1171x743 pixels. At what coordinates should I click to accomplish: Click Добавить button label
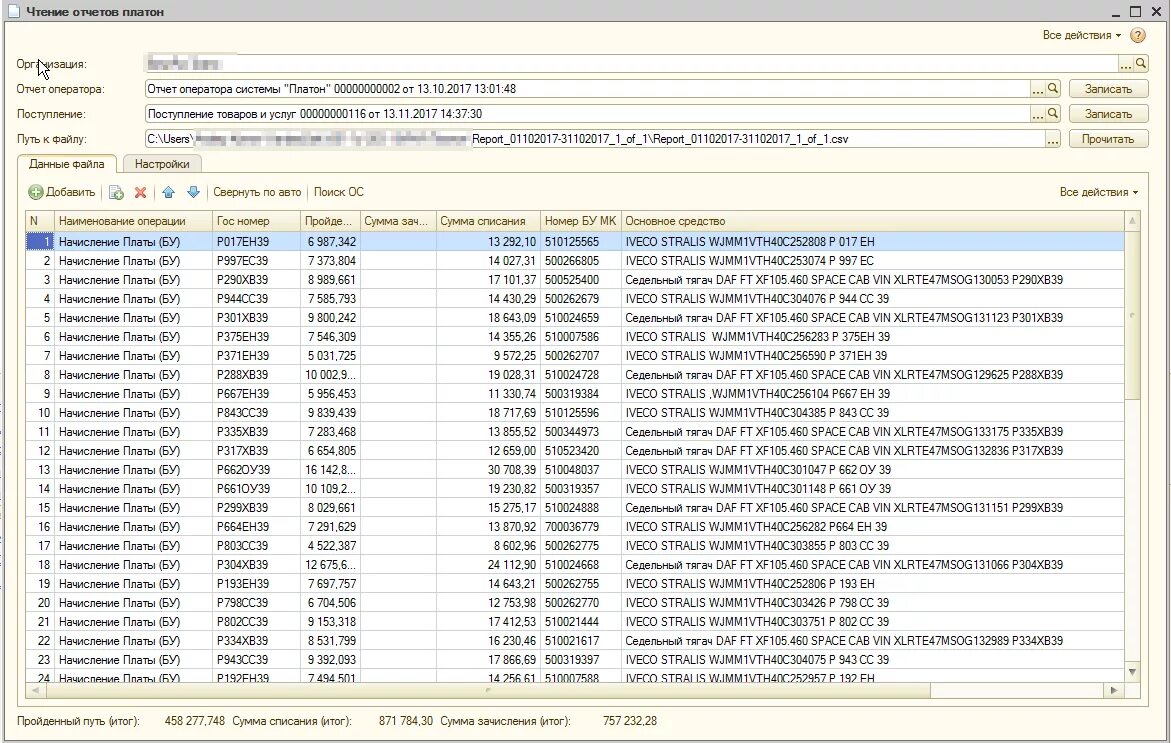70,192
